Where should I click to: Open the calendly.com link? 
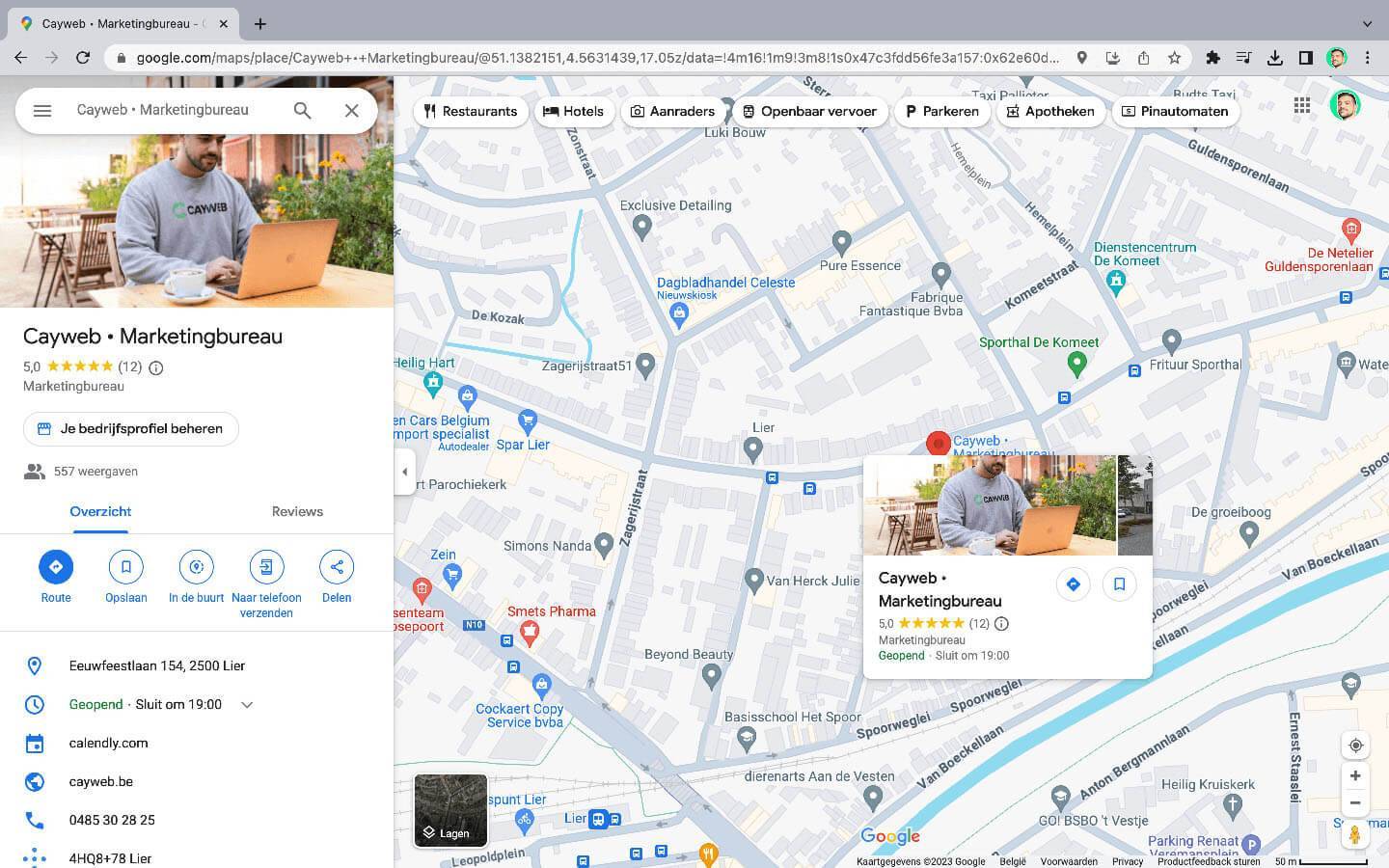pyautogui.click(x=109, y=744)
